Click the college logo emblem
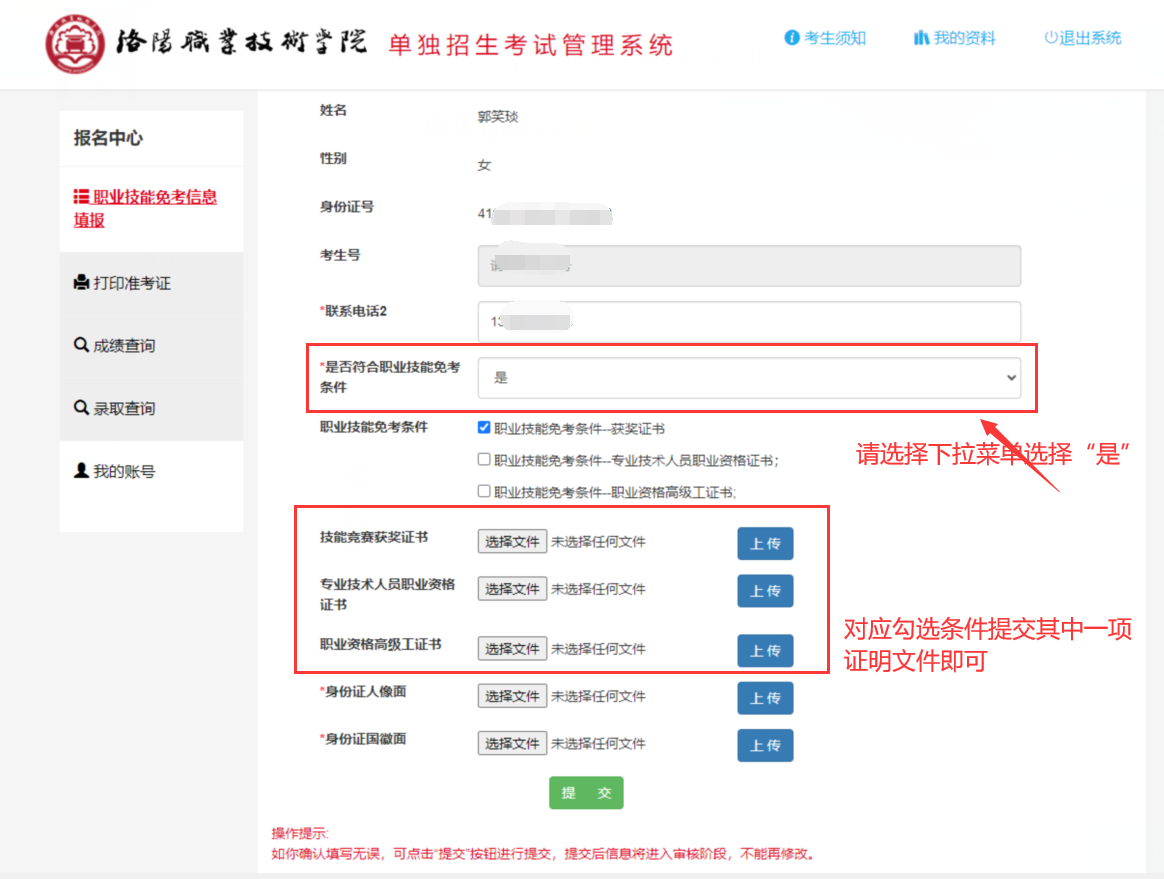This screenshot has height=879, width=1164. (75, 43)
